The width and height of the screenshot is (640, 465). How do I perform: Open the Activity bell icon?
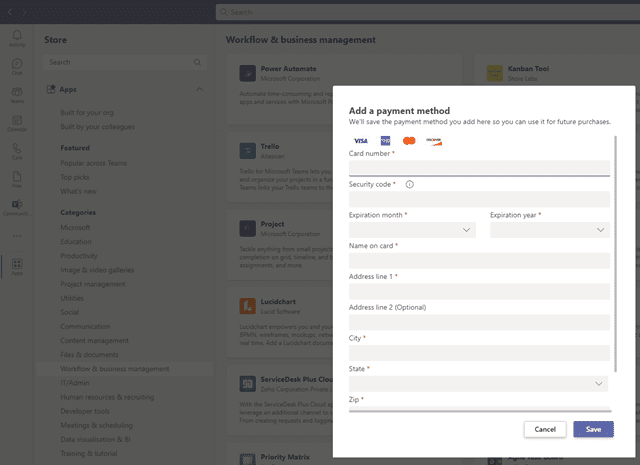17,38
